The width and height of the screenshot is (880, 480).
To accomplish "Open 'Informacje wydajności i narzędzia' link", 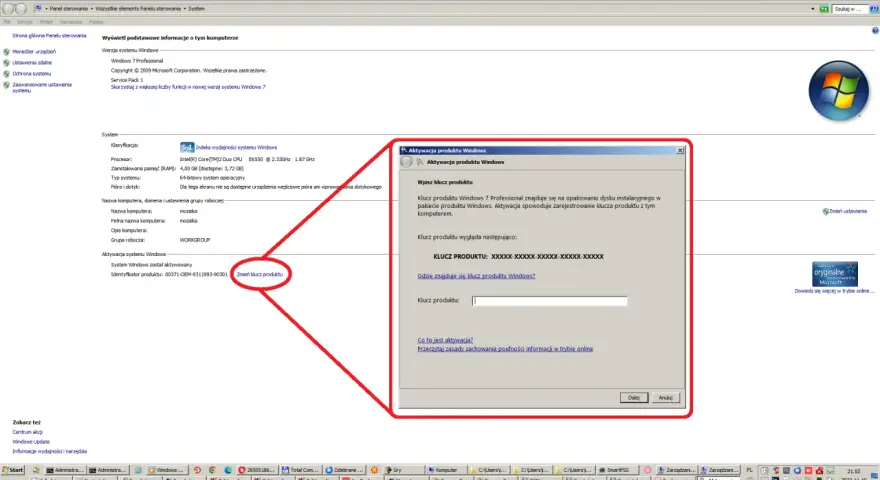I will [x=49, y=451].
